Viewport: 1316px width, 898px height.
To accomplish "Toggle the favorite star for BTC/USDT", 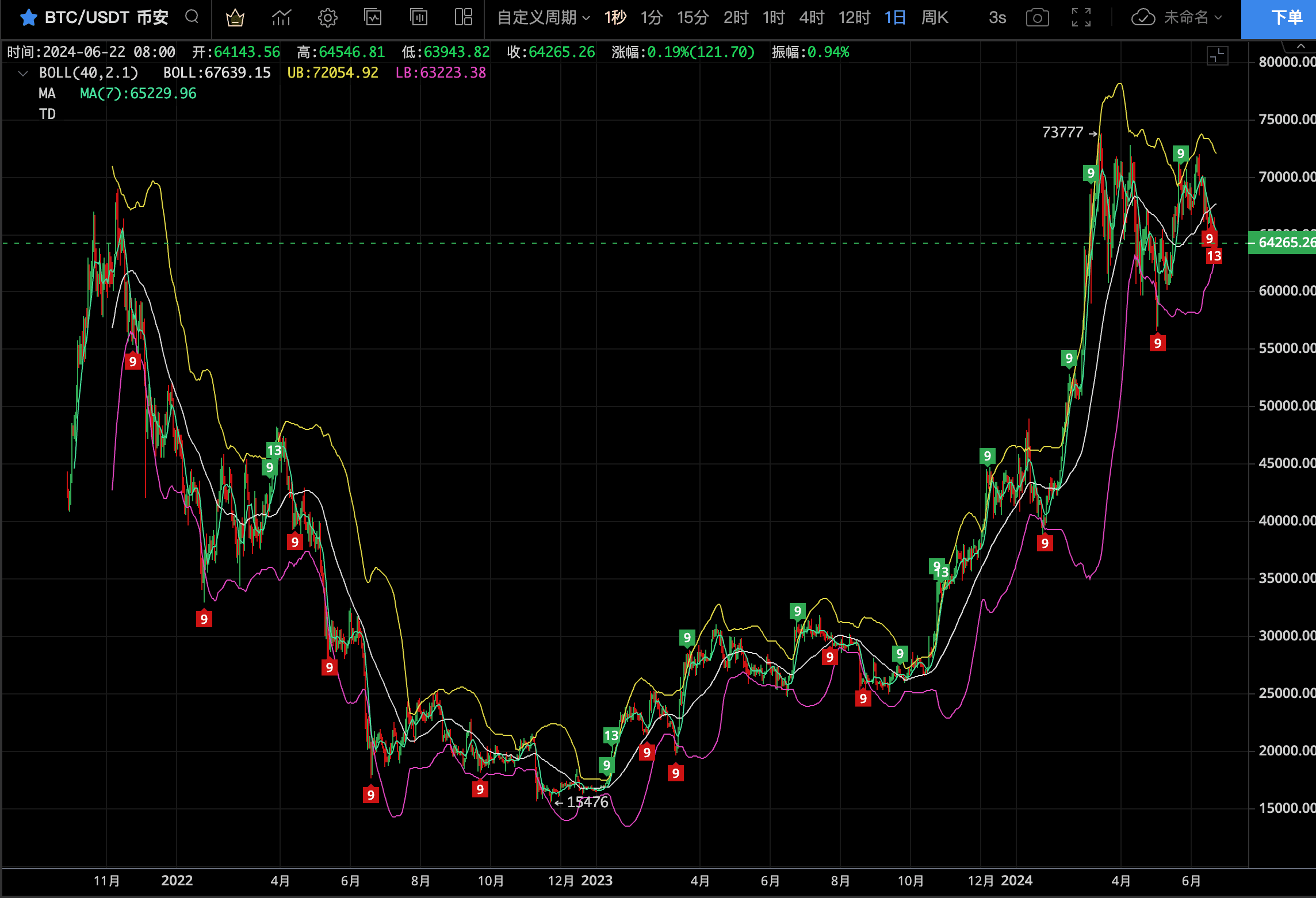I will click(x=28, y=18).
